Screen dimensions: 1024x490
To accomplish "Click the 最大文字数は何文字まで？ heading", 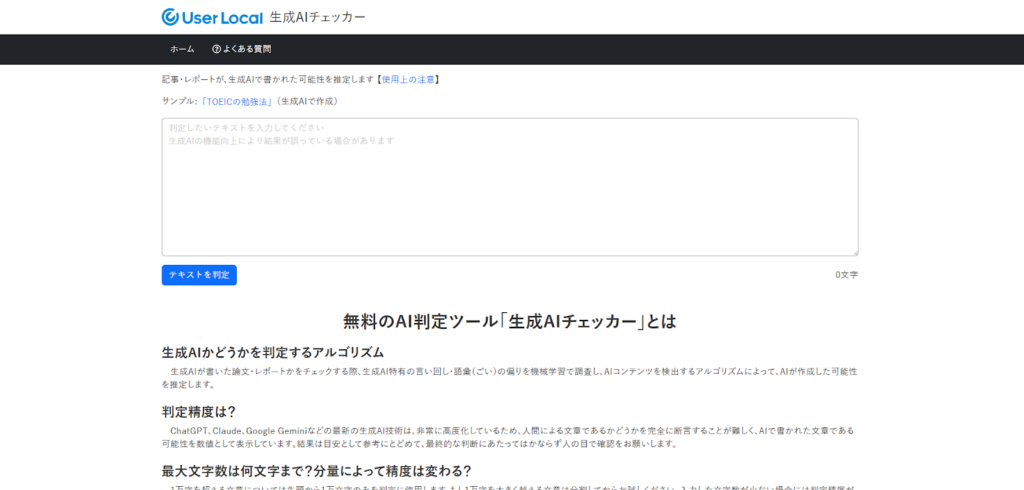I will pos(316,470).
